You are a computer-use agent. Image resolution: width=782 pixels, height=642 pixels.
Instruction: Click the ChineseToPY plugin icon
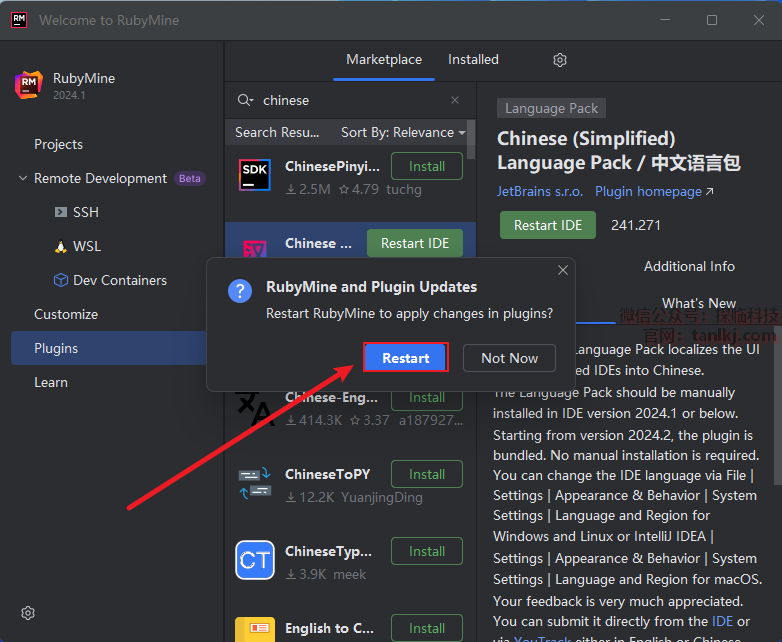[255, 483]
